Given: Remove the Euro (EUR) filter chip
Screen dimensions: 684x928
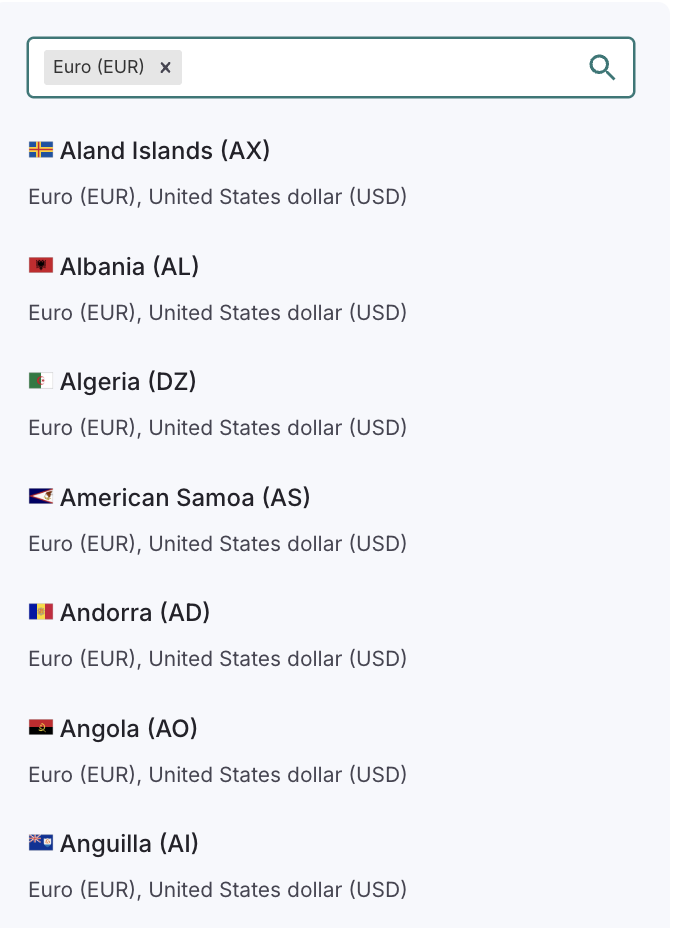Looking at the screenshot, I should pyautogui.click(x=165, y=68).
